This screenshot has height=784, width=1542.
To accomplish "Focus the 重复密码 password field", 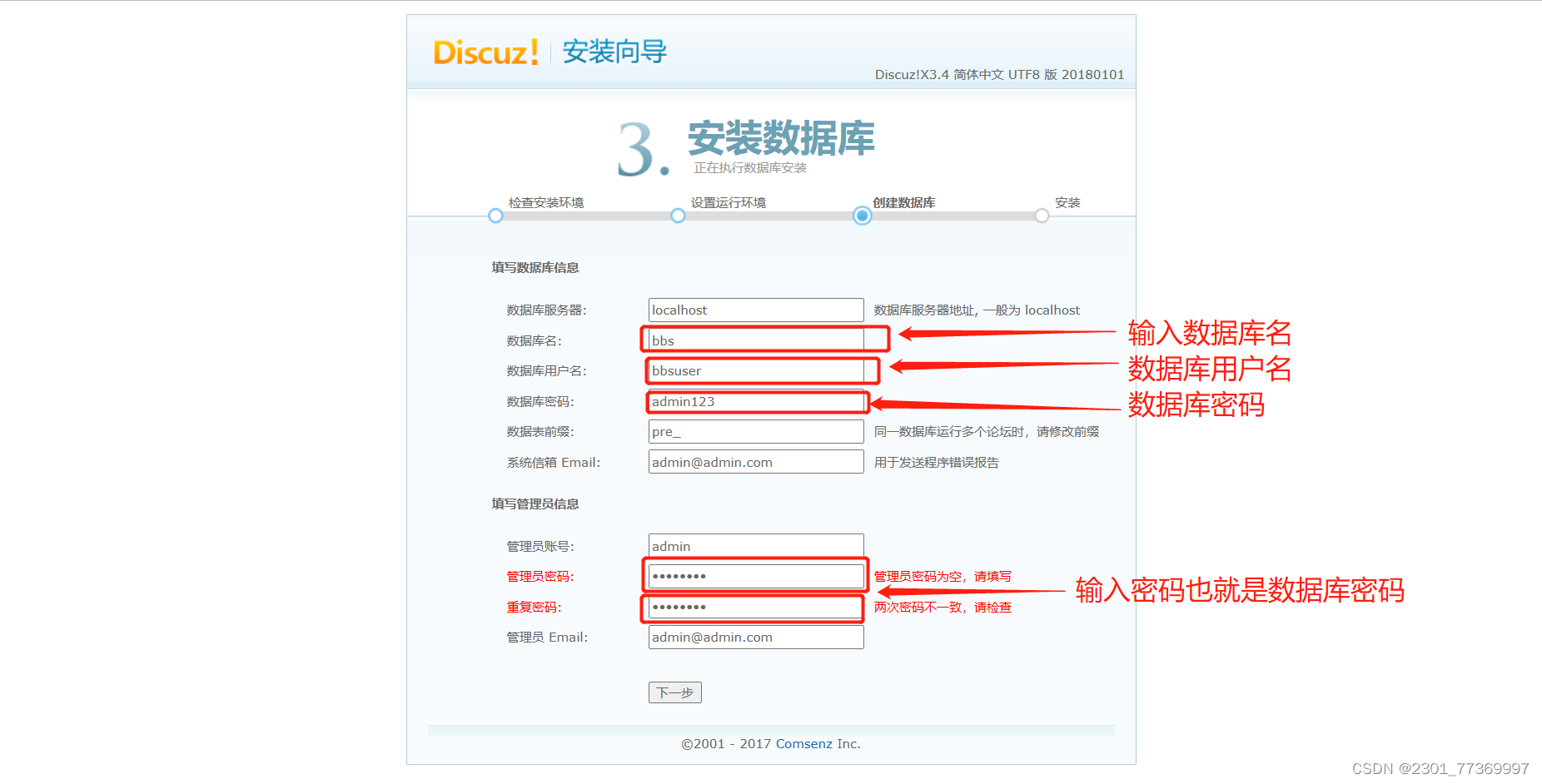I will (x=756, y=607).
